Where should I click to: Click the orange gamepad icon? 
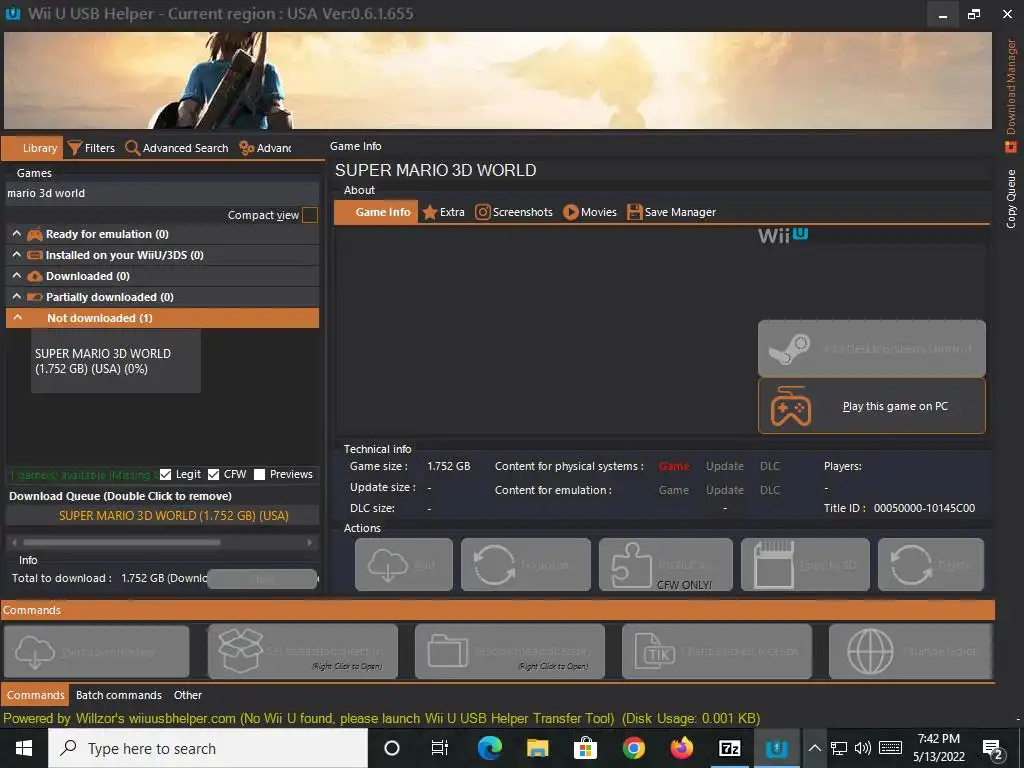(791, 406)
